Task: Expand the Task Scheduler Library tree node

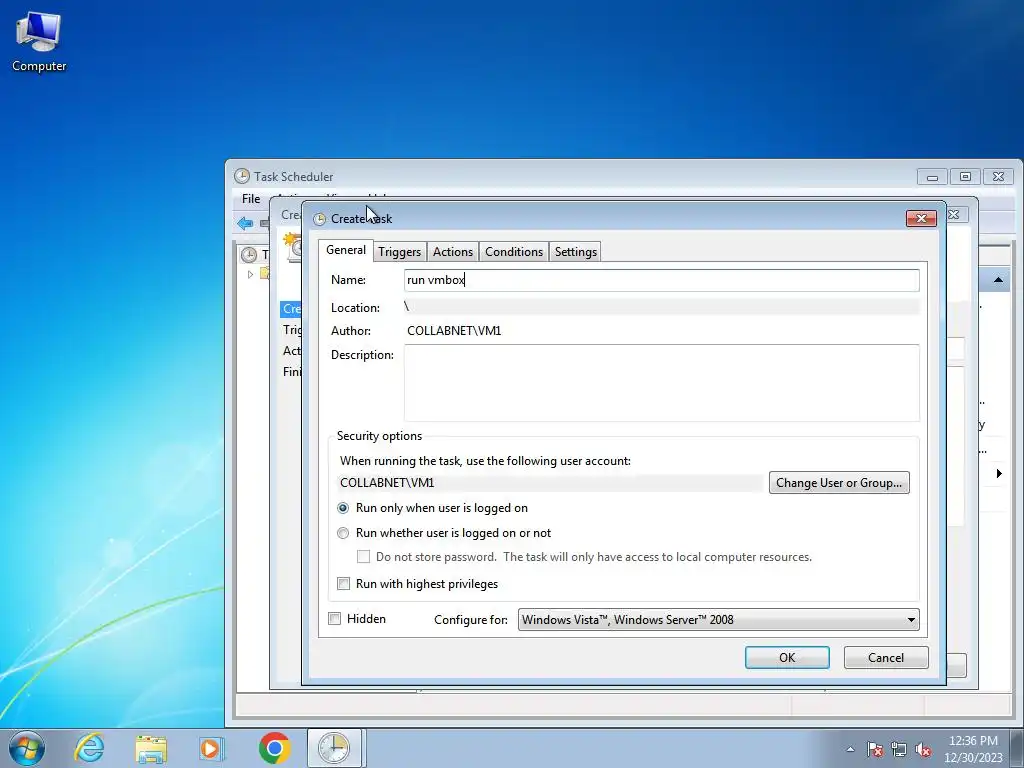Action: click(x=250, y=274)
